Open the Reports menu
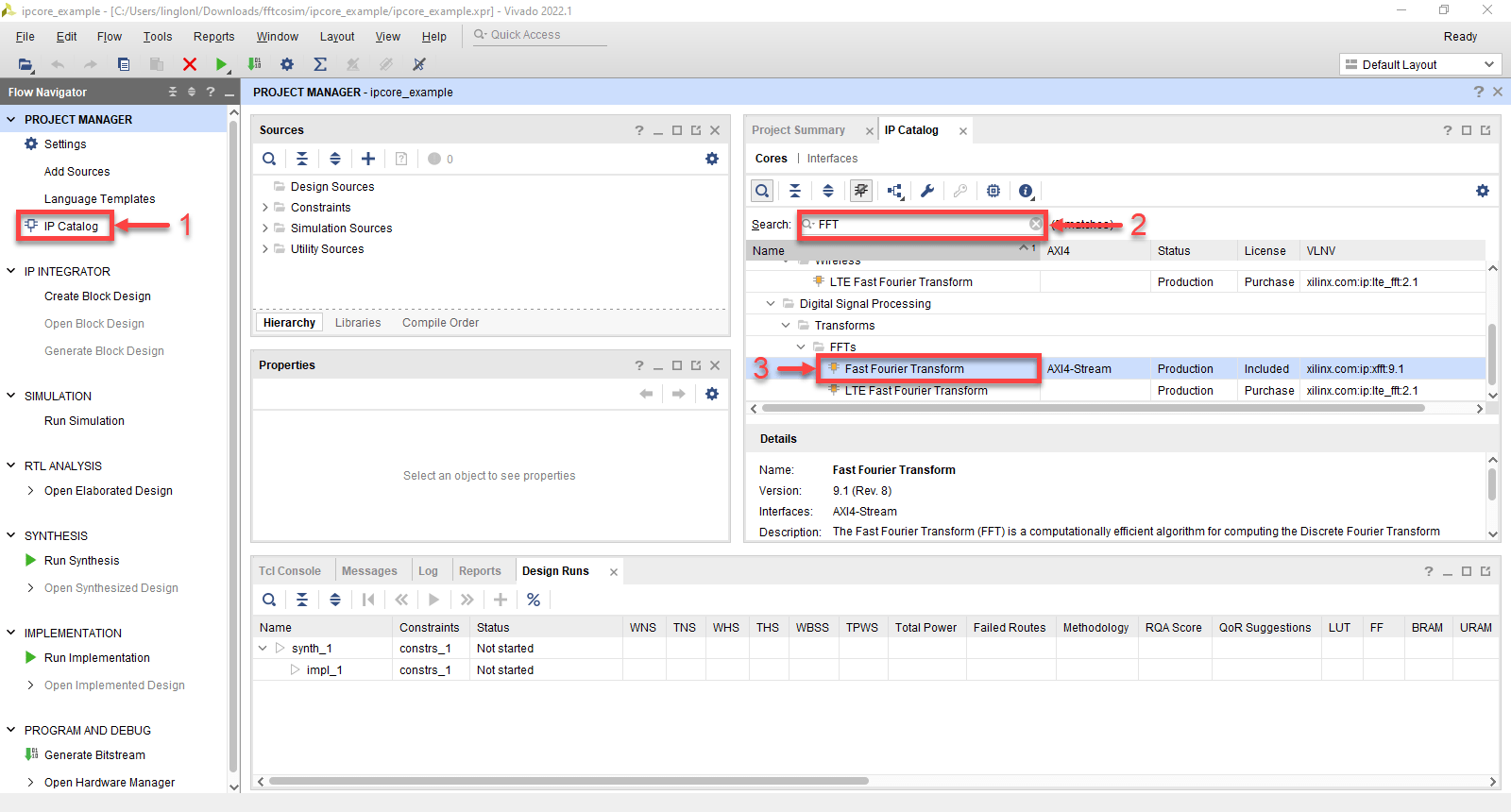This screenshot has height=812, width=1511. point(214,36)
